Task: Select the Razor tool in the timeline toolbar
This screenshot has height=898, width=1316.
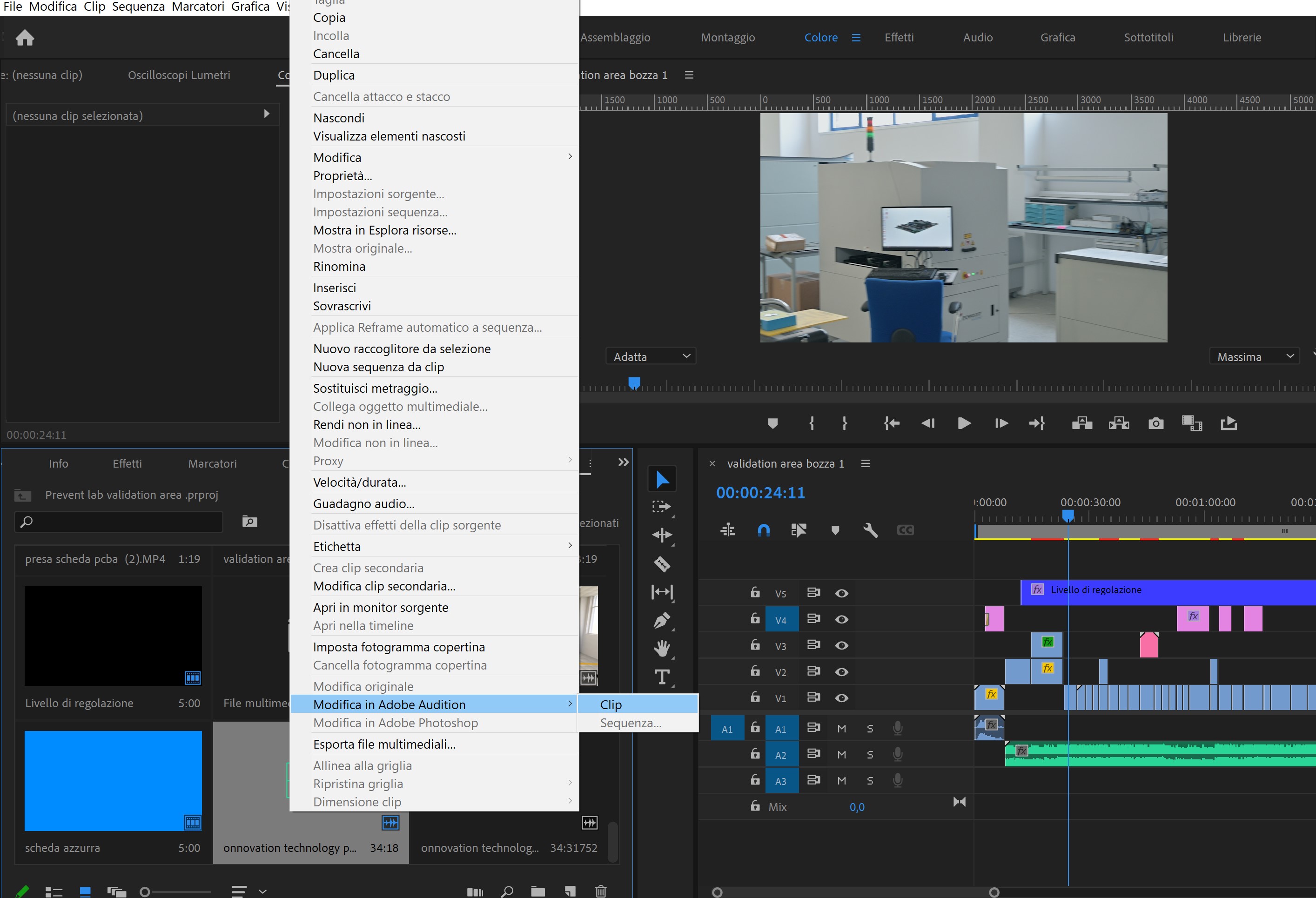Action: [x=662, y=564]
